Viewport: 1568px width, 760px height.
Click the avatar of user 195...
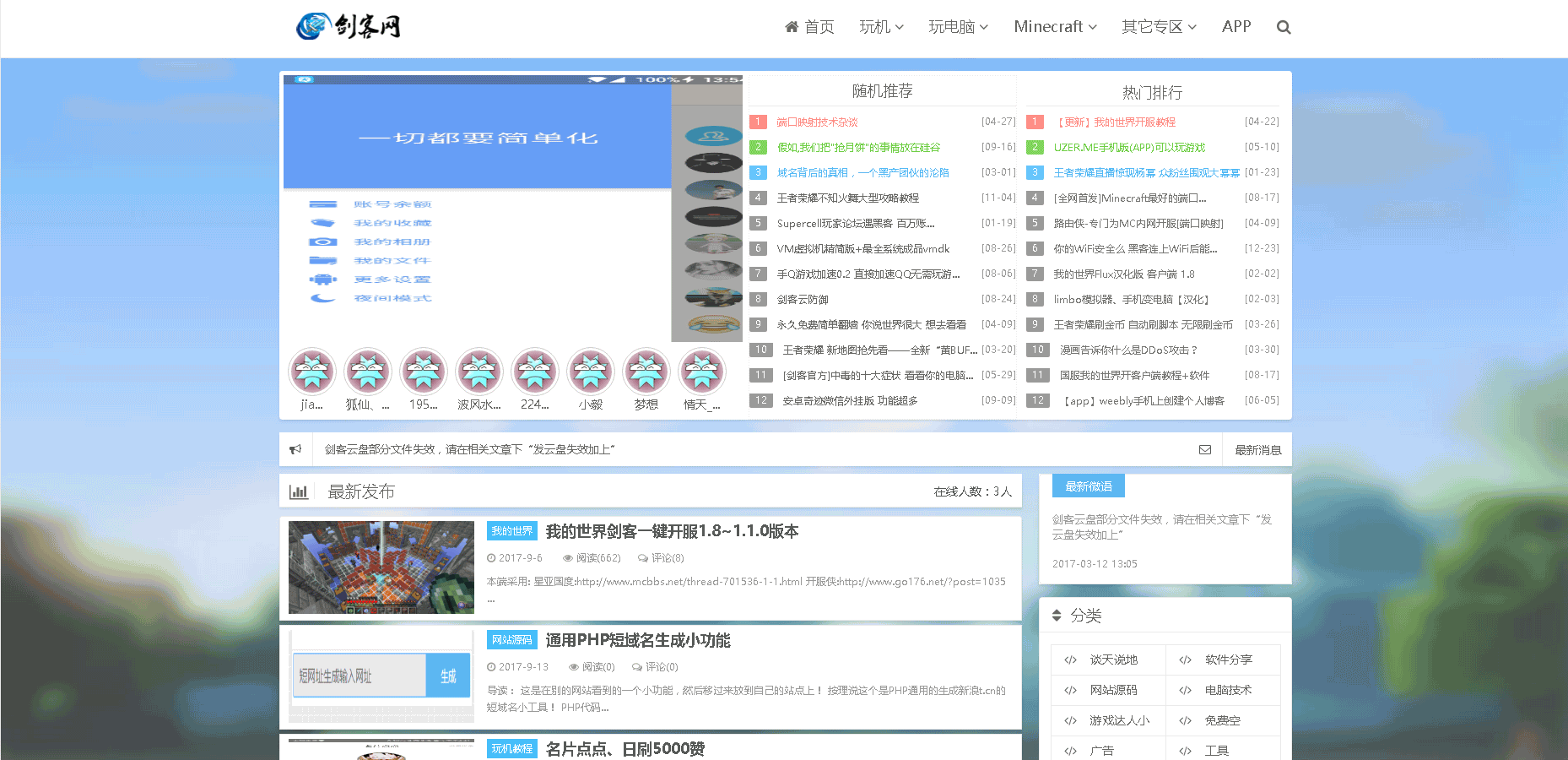[424, 371]
